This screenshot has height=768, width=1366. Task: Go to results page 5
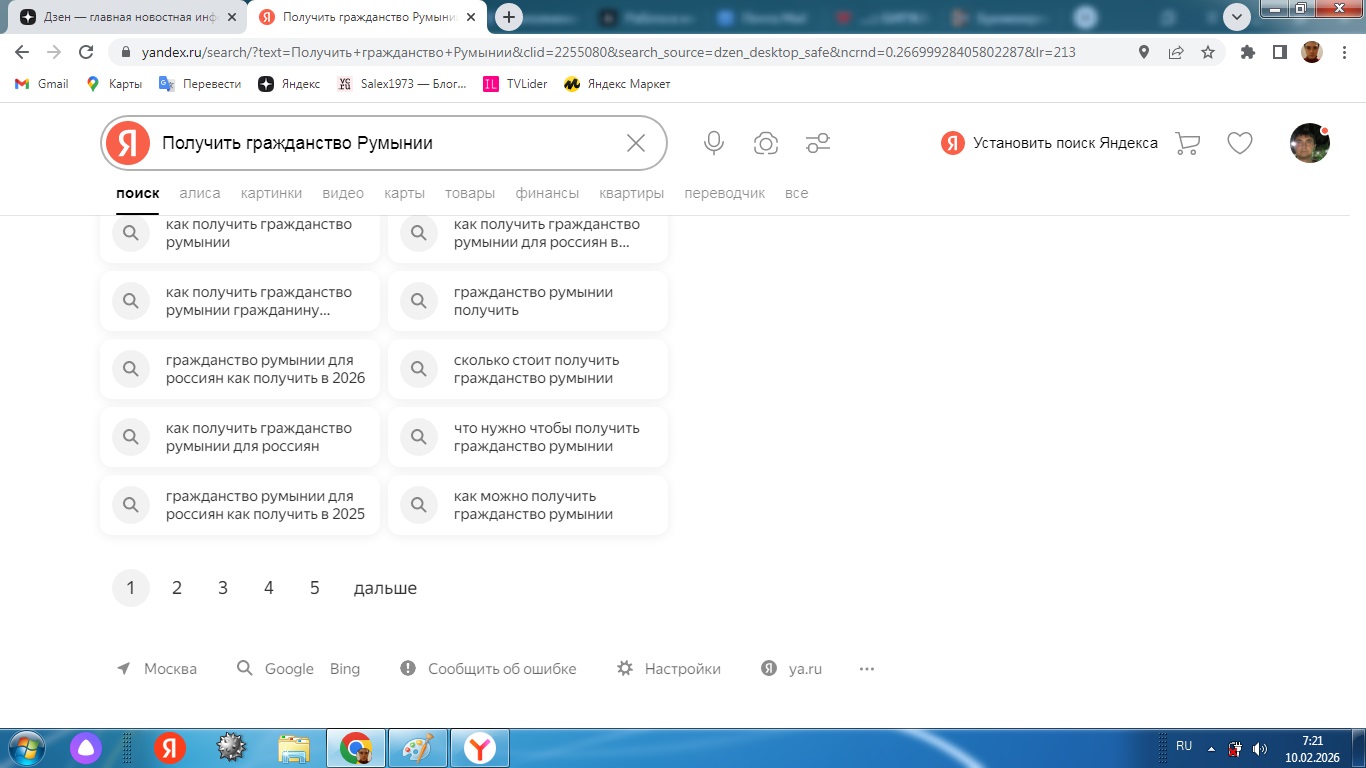(315, 588)
